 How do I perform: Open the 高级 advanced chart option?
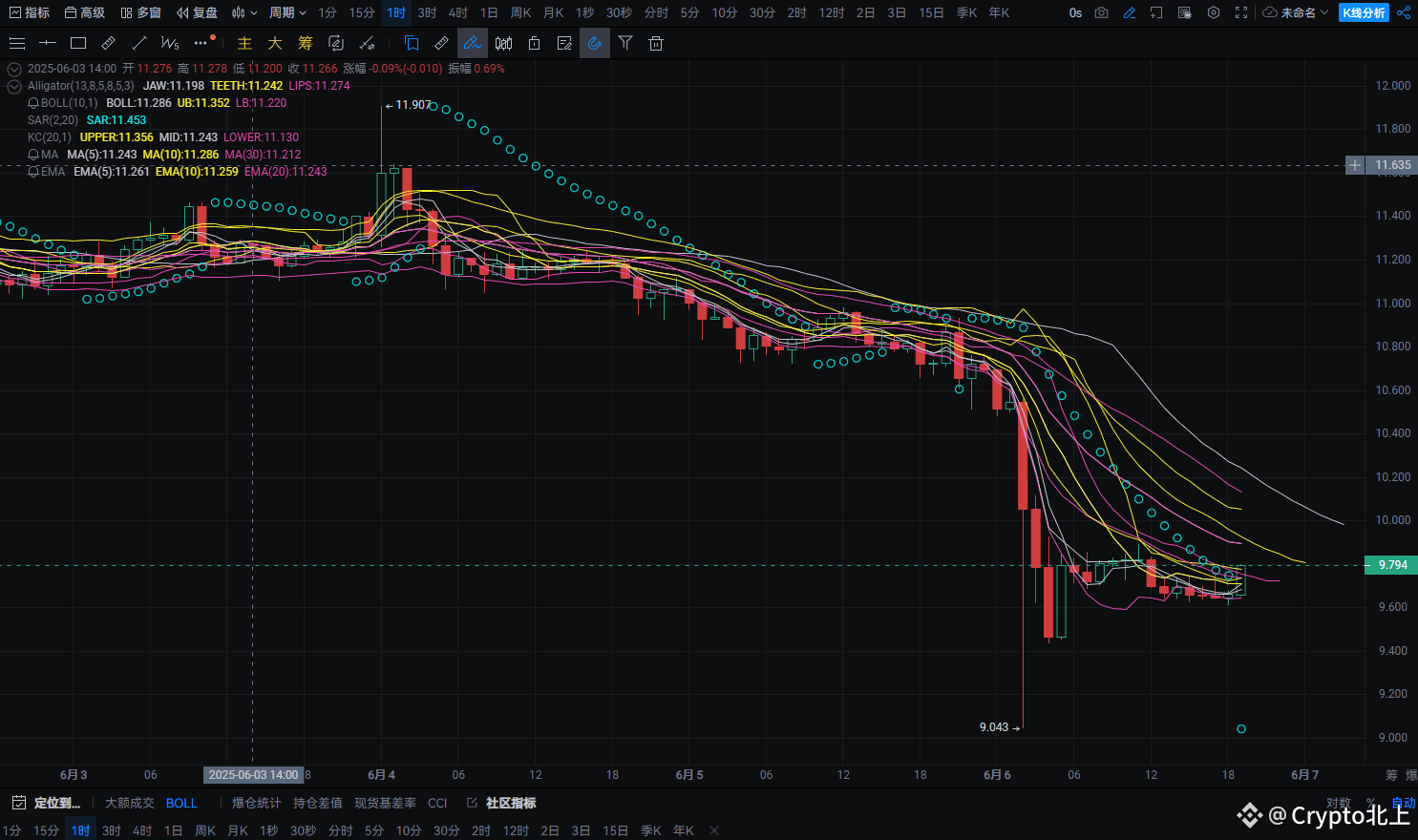click(84, 12)
